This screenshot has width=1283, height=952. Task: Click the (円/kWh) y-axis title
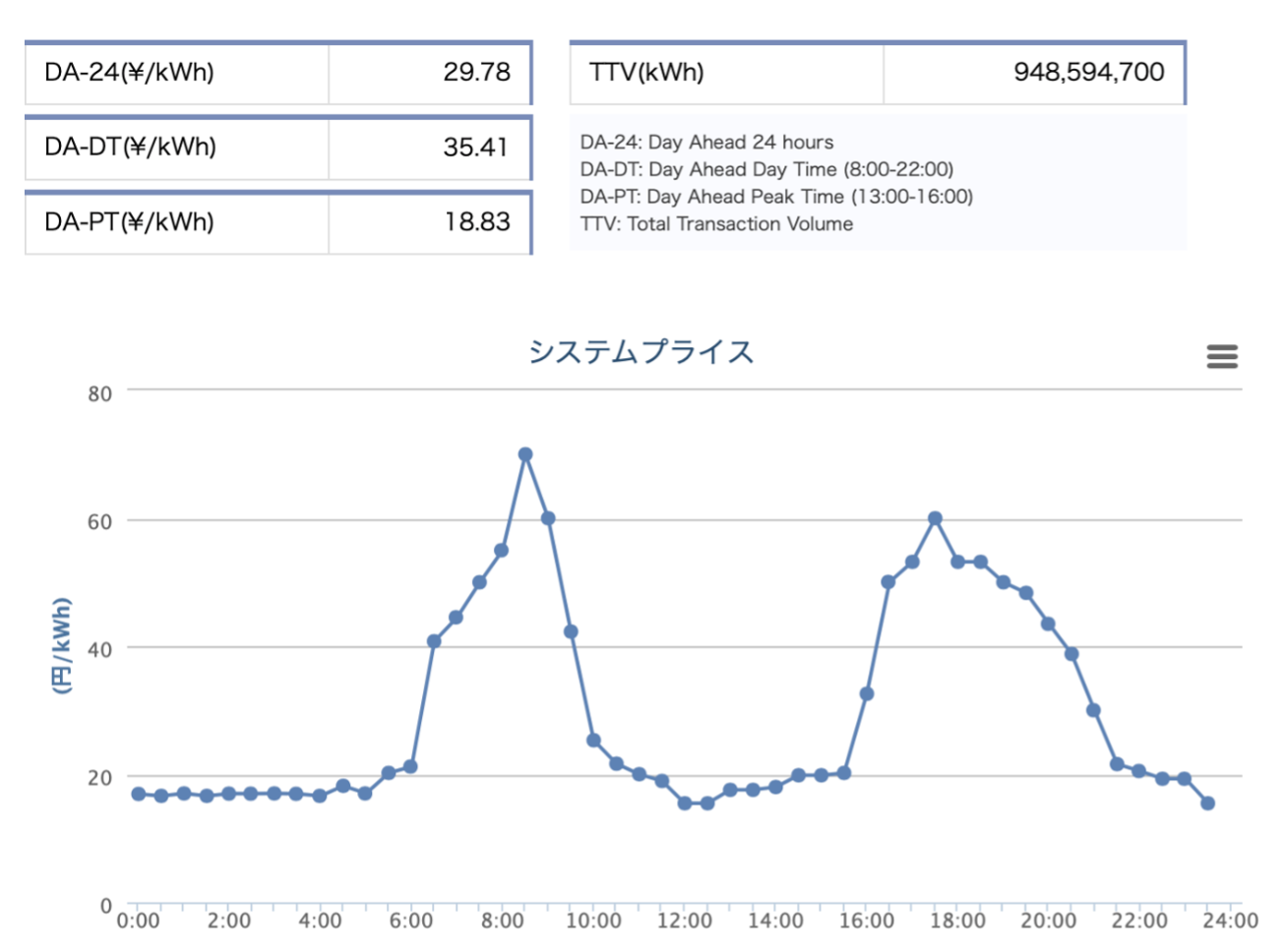[x=62, y=646]
